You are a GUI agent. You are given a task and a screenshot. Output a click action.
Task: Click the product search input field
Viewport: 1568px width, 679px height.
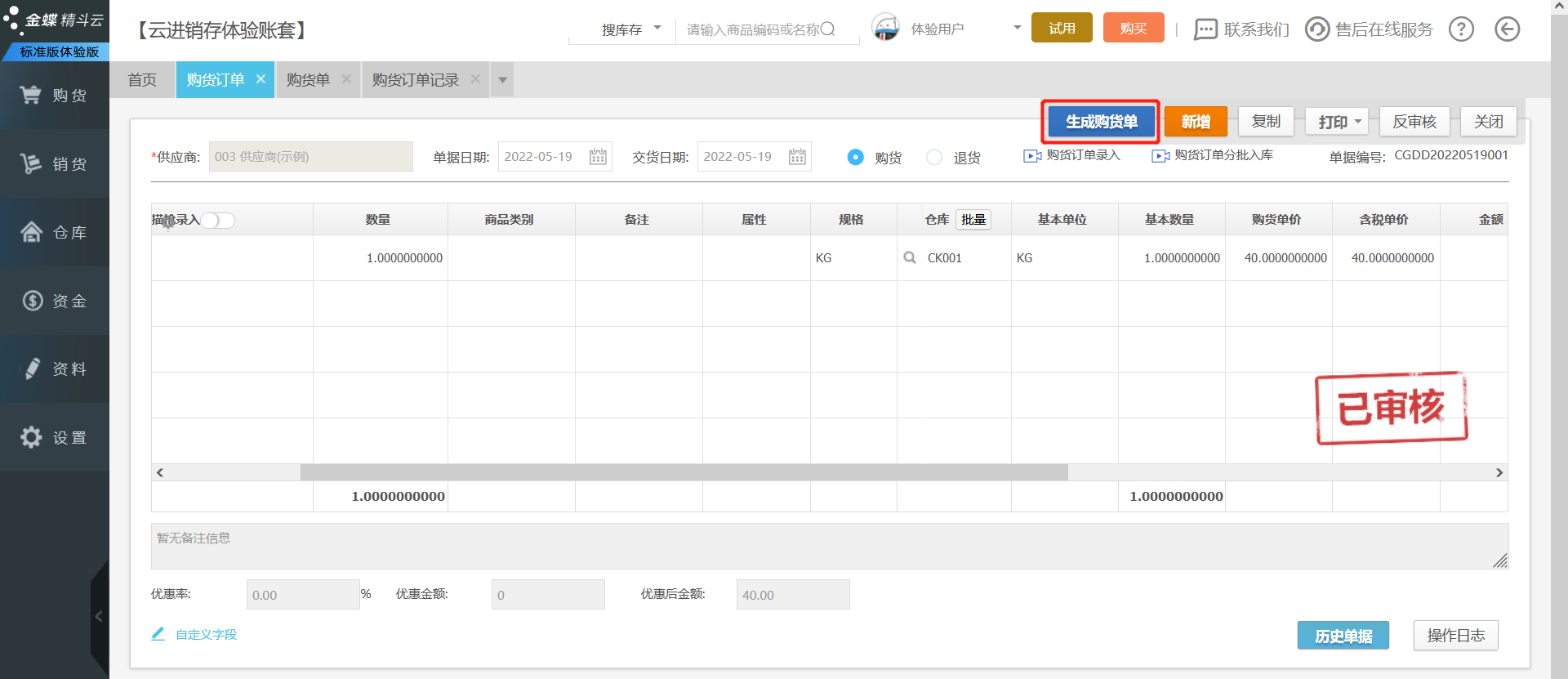pos(751,29)
